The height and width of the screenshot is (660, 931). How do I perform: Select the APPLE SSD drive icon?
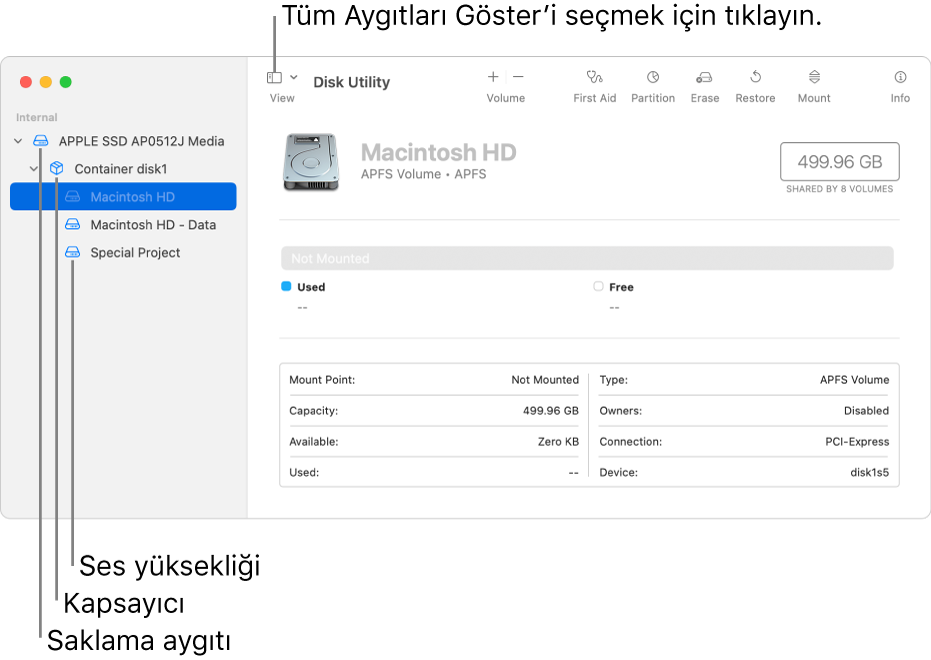point(40,141)
